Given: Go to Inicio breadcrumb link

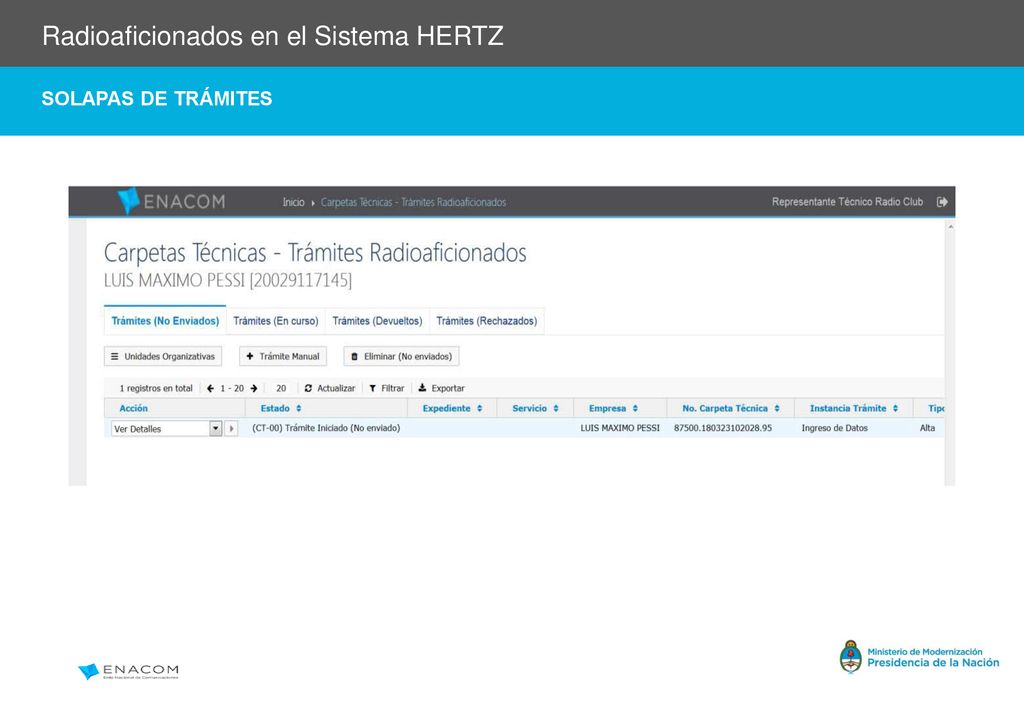Looking at the screenshot, I should 293,202.
